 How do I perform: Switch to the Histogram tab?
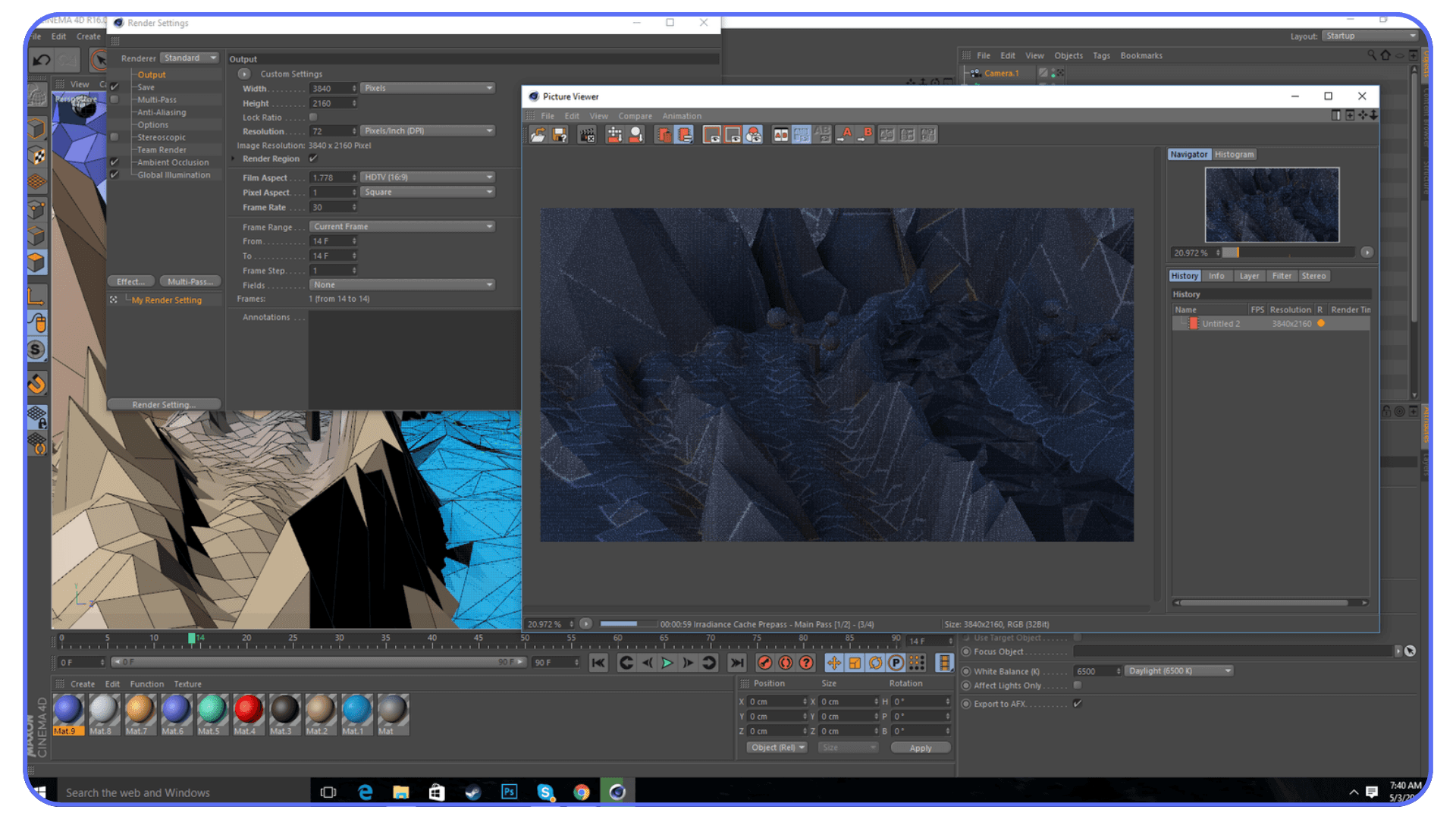(x=1235, y=154)
